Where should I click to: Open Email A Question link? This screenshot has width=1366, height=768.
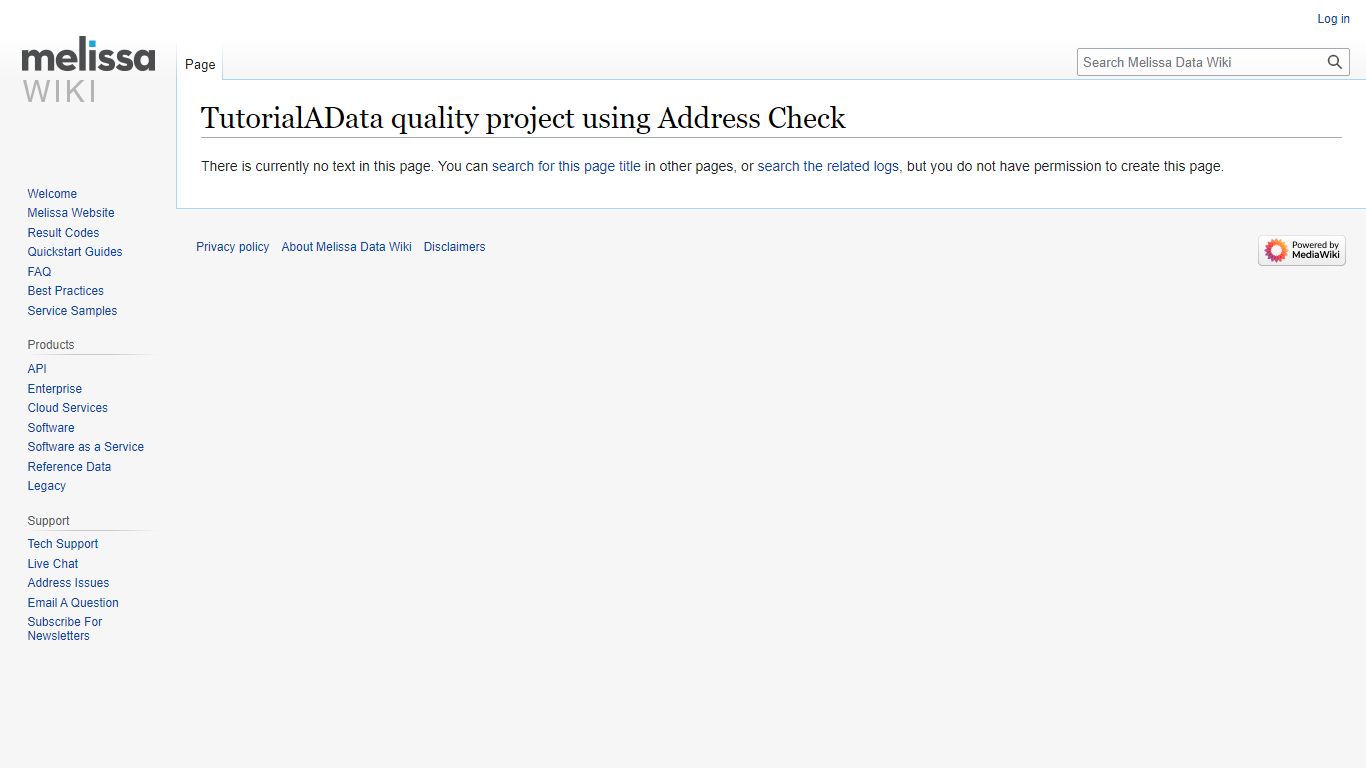(73, 603)
